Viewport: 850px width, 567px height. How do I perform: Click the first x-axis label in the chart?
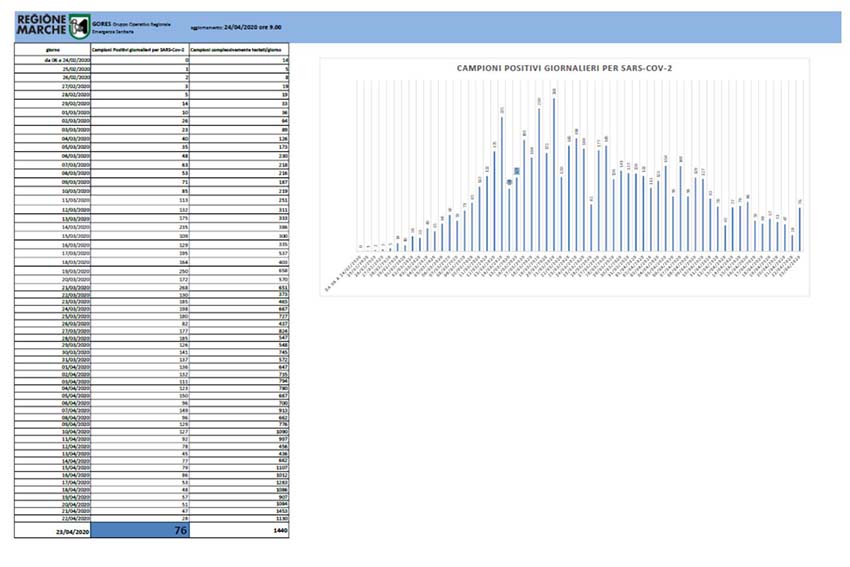pos(342,272)
